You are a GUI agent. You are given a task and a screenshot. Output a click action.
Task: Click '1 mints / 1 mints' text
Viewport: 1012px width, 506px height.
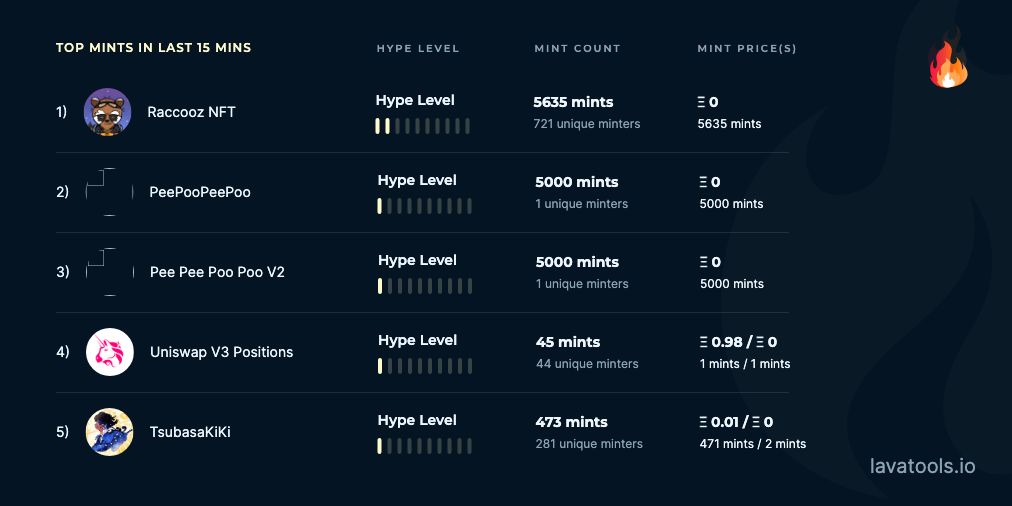(745, 363)
